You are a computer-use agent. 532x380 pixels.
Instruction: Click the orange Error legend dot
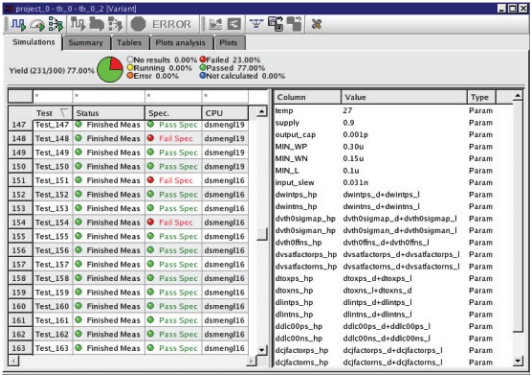pyautogui.click(x=130, y=76)
